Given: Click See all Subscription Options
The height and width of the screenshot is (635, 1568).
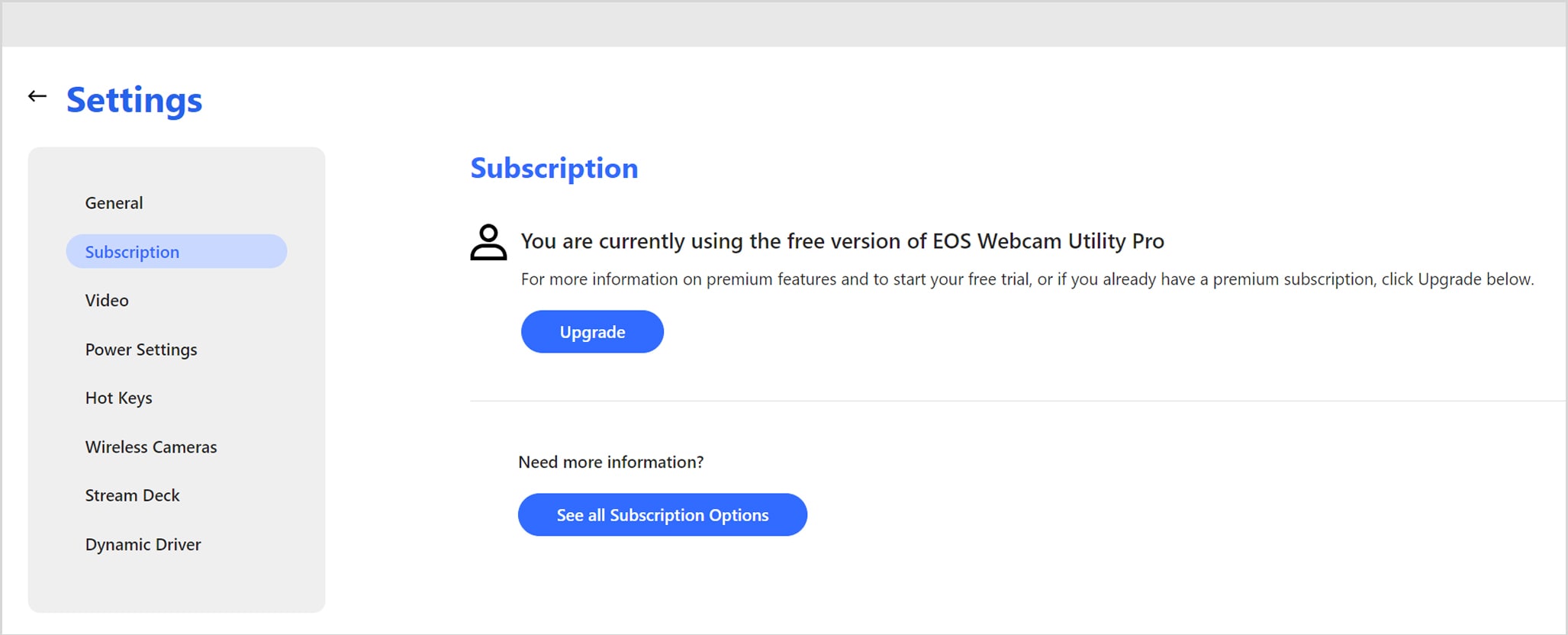Looking at the screenshot, I should coord(662,514).
